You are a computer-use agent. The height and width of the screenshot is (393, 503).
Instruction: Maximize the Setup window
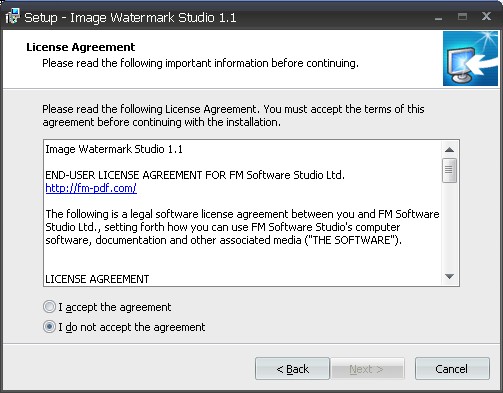point(462,17)
